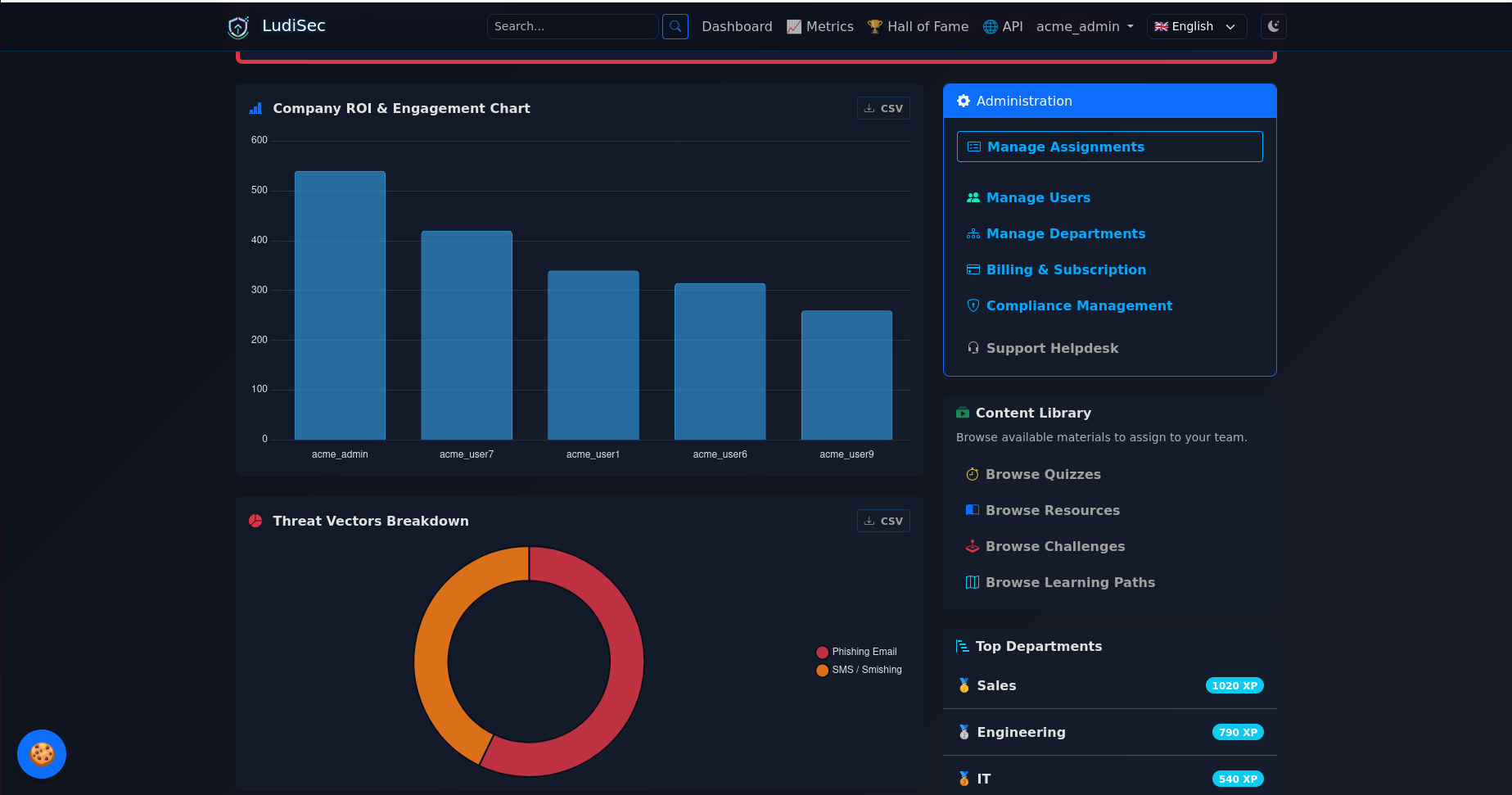The height and width of the screenshot is (795, 1512).
Task: Open Manage Assignments
Action: (x=1109, y=147)
